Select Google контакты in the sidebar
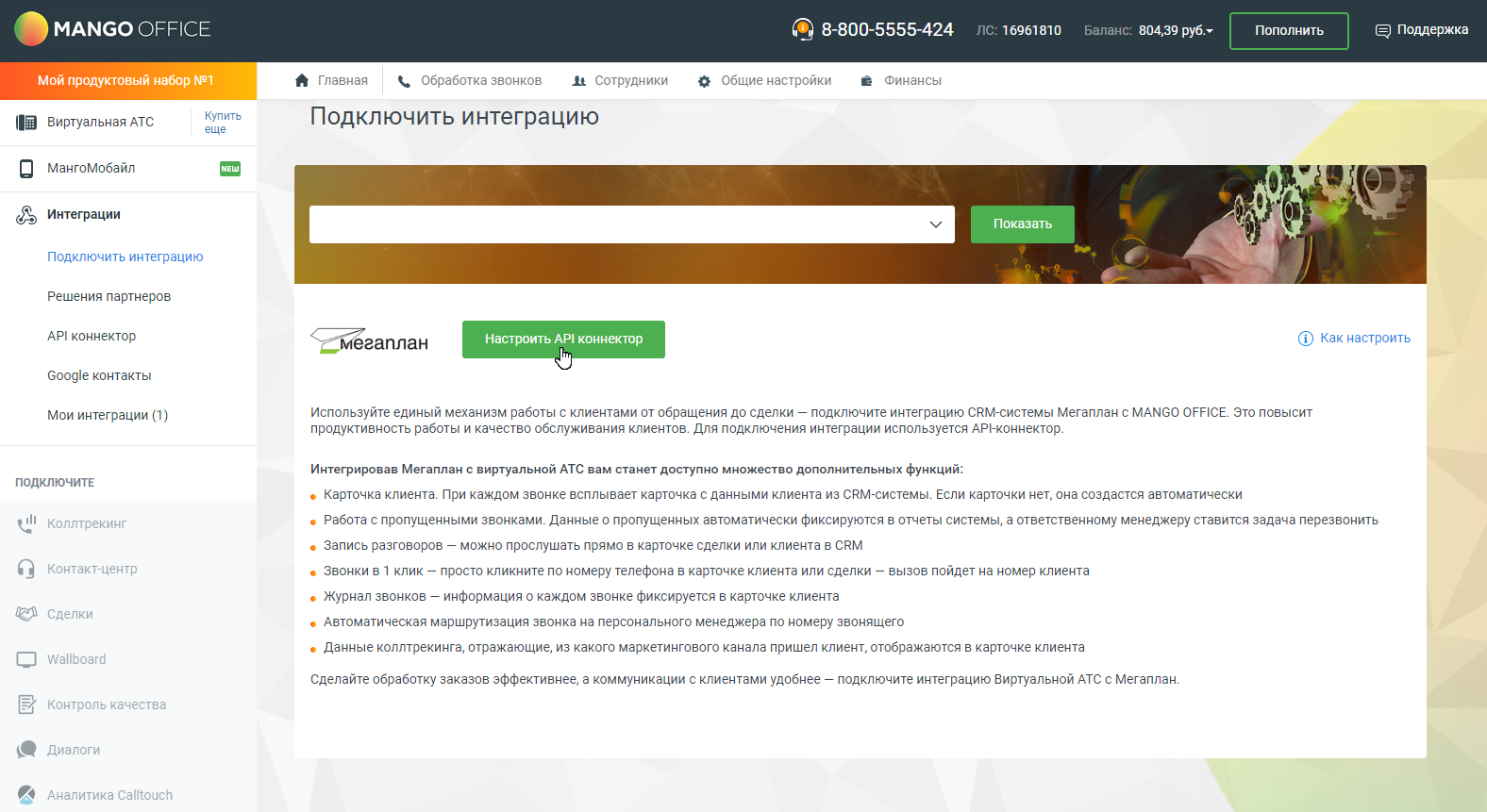Viewport: 1487px width, 812px height. (x=99, y=375)
